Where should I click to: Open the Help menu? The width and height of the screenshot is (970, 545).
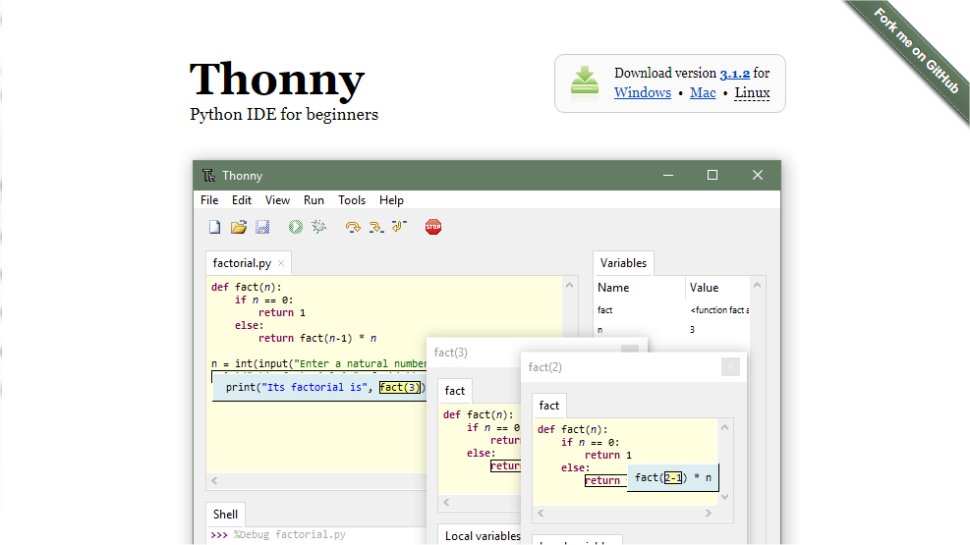391,200
